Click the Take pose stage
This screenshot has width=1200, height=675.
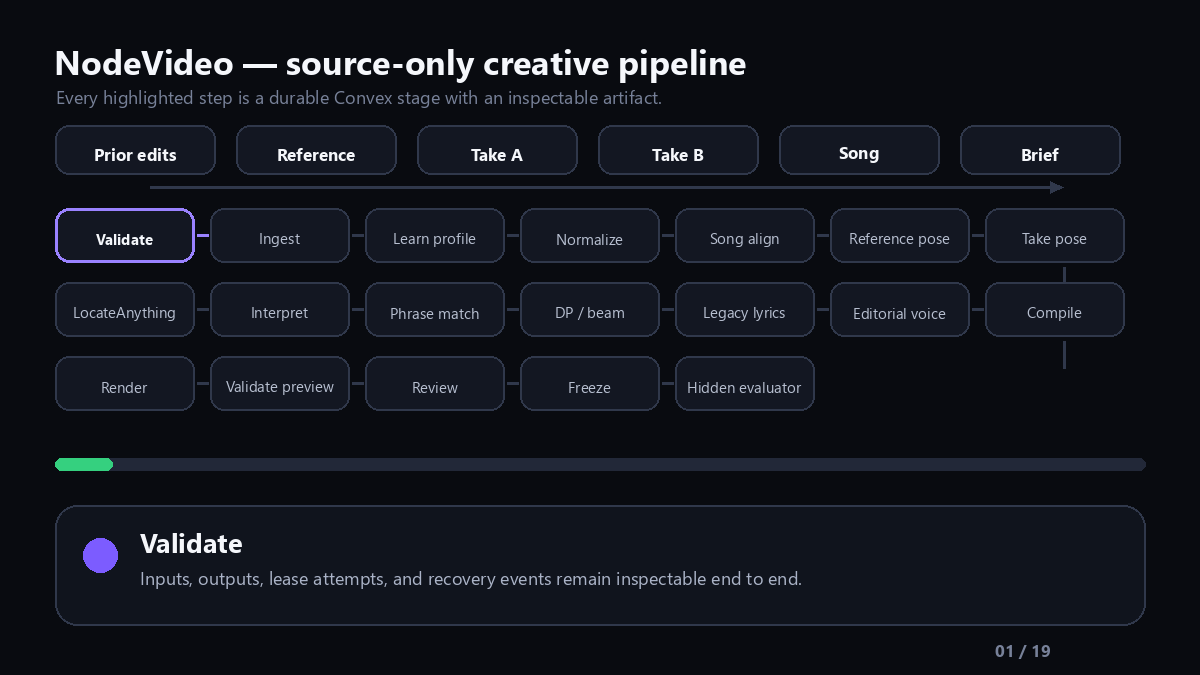(1055, 236)
